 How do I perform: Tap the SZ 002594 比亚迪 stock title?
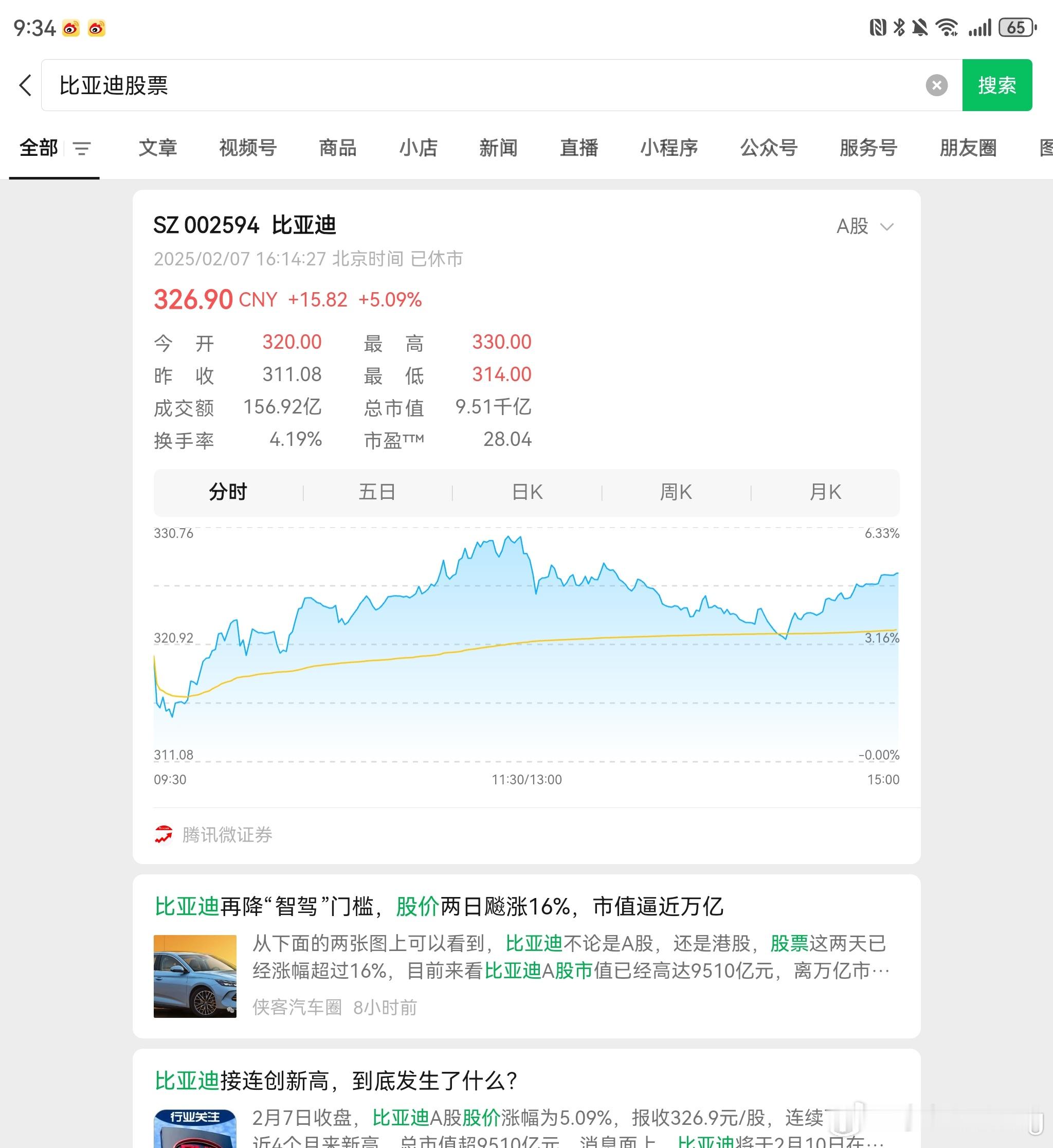245,225
